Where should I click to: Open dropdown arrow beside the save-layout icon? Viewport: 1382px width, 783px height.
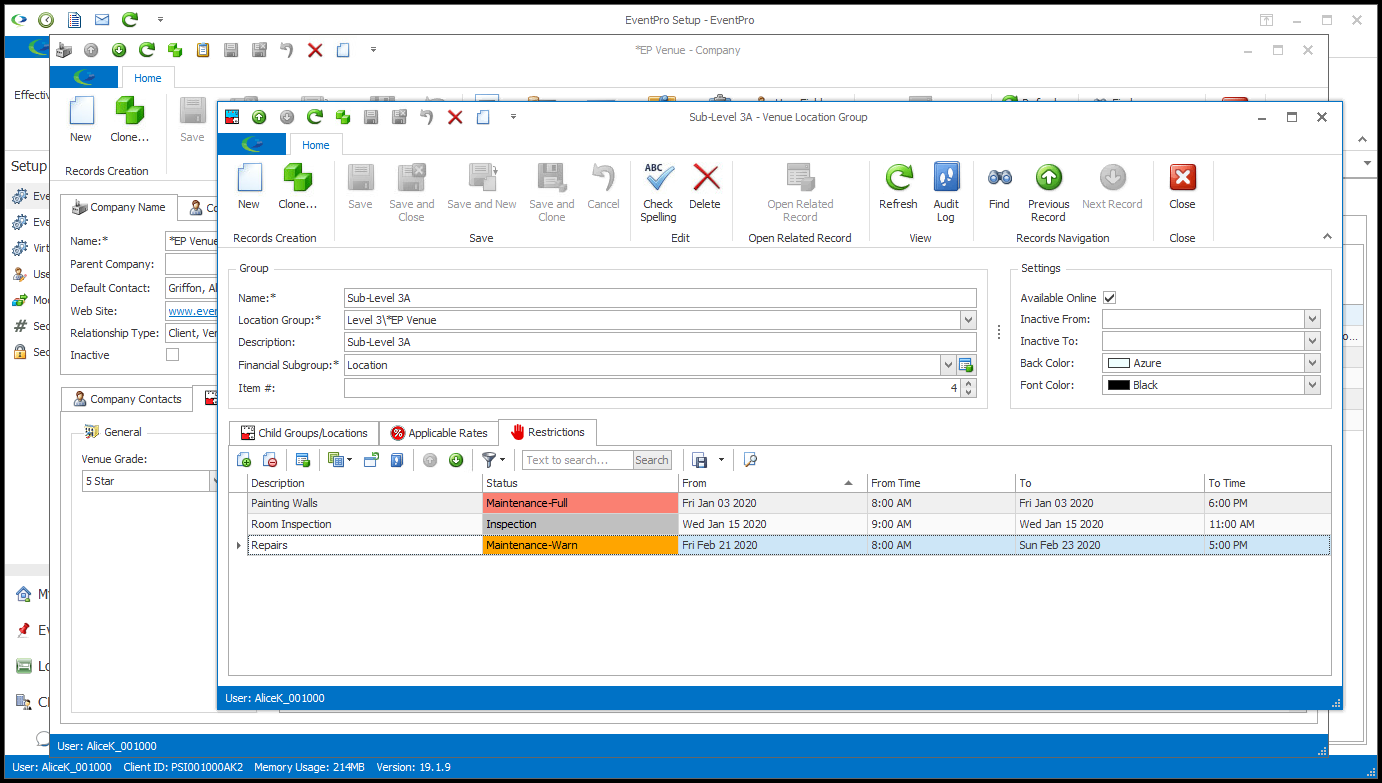pyautogui.click(x=721, y=460)
